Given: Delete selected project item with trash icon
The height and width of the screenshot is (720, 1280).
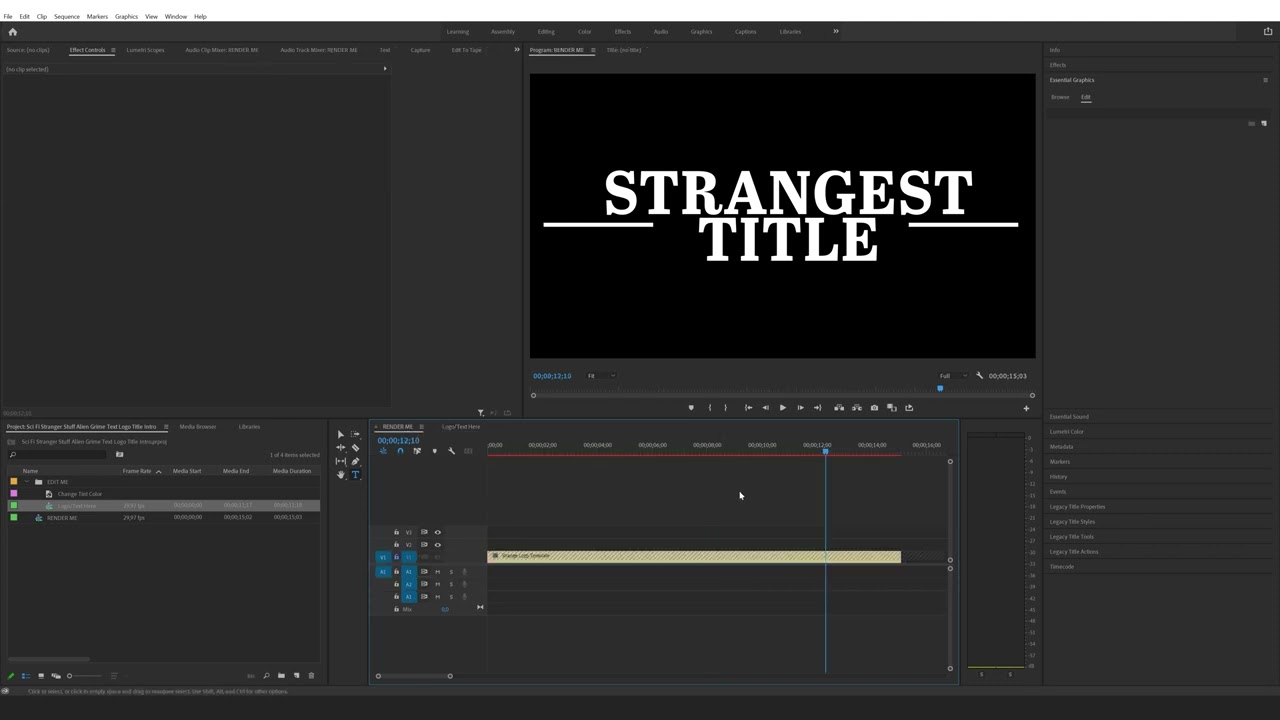Looking at the screenshot, I should 311,676.
